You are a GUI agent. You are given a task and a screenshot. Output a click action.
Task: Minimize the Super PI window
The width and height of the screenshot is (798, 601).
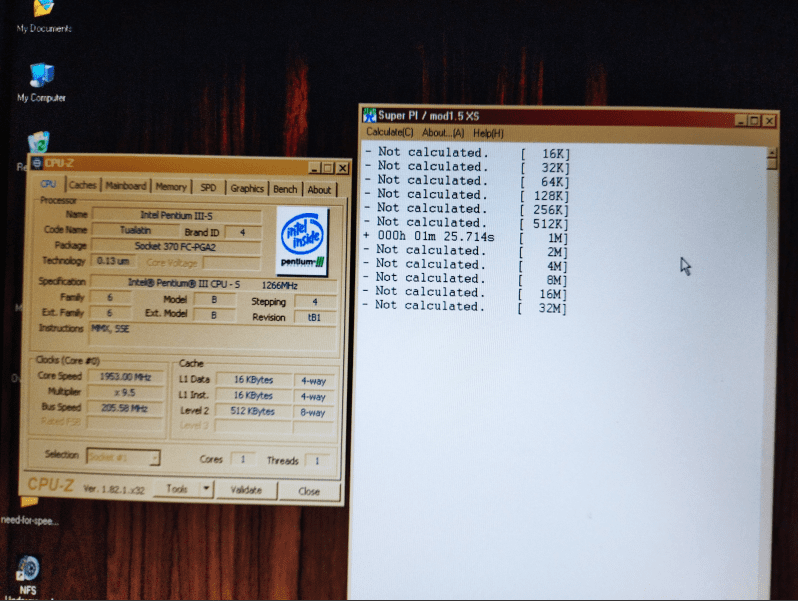click(741, 121)
